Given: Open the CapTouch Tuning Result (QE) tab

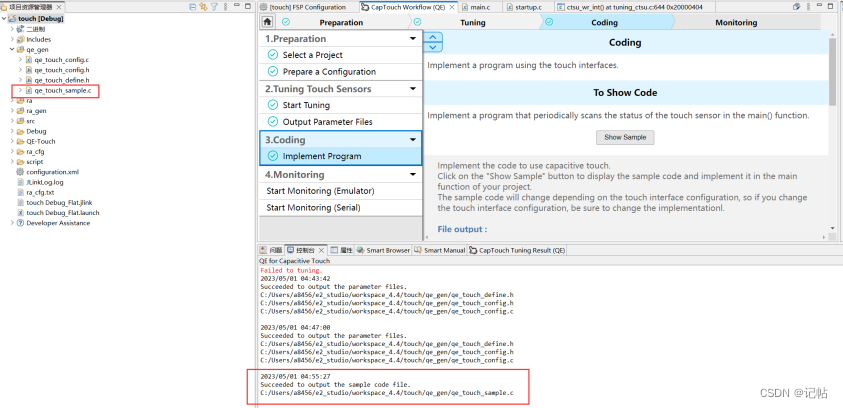Looking at the screenshot, I should [517, 250].
